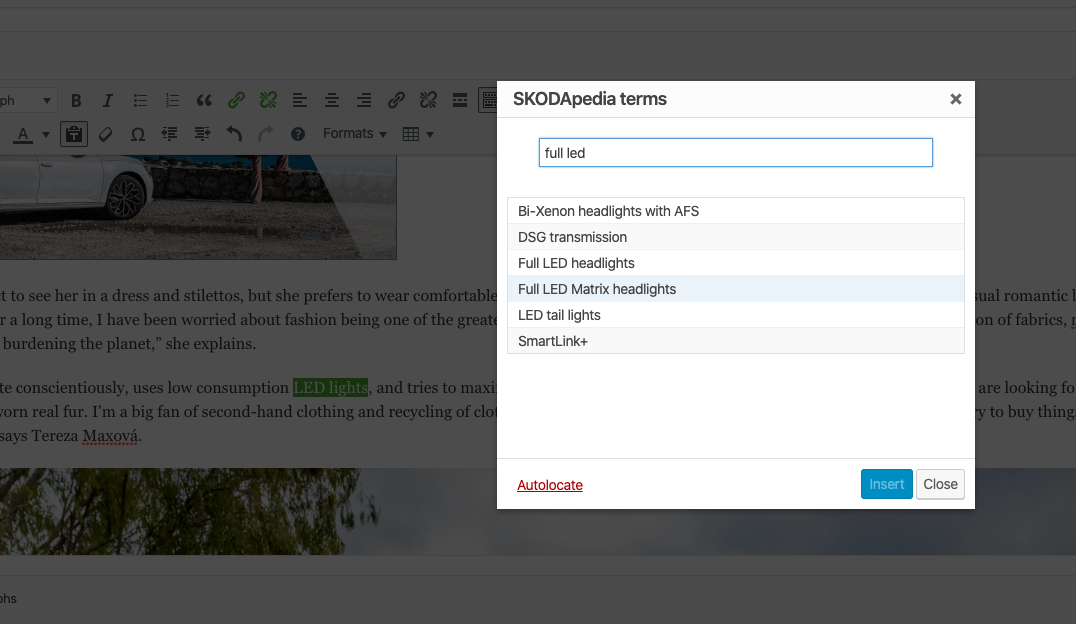Screen dimensions: 1076x624
Task: Select the text color A button
Action: click(x=23, y=135)
